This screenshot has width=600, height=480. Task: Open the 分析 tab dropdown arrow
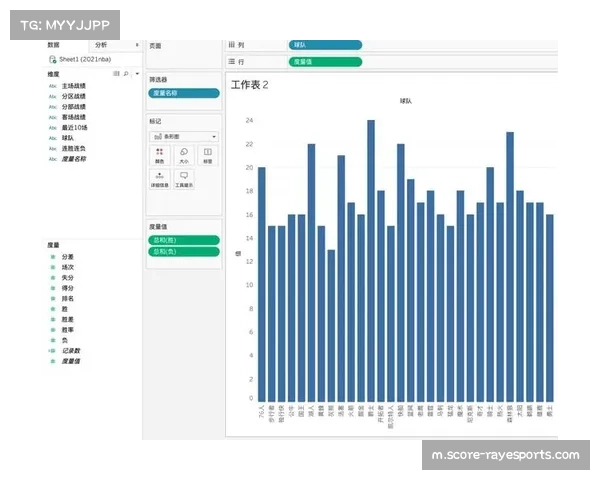point(136,46)
